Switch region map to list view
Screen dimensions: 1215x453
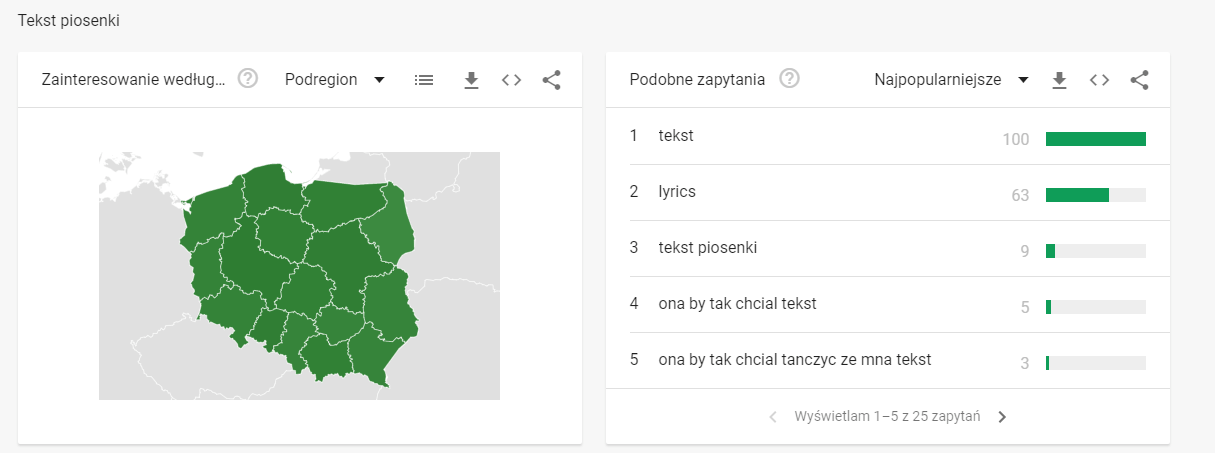pyautogui.click(x=424, y=80)
